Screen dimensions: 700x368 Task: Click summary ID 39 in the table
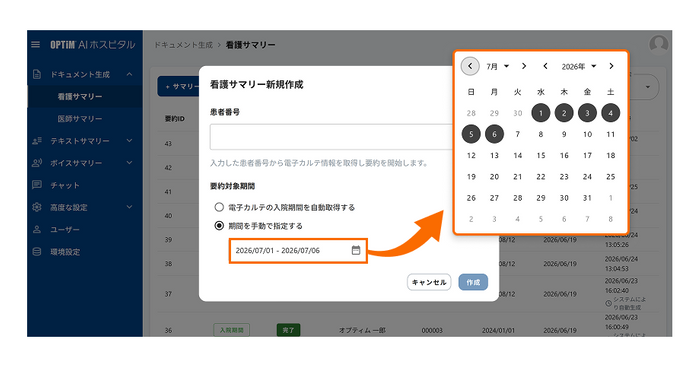point(168,240)
